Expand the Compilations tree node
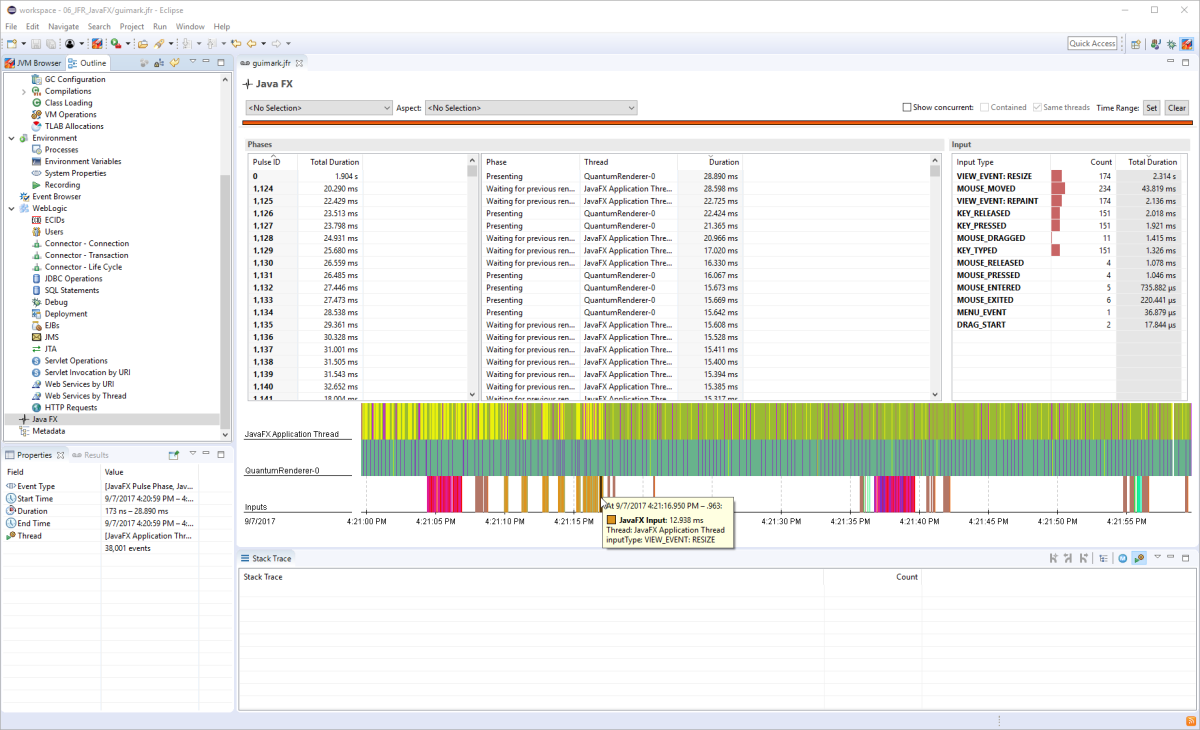Screen dimensions: 1200x730 24,91
